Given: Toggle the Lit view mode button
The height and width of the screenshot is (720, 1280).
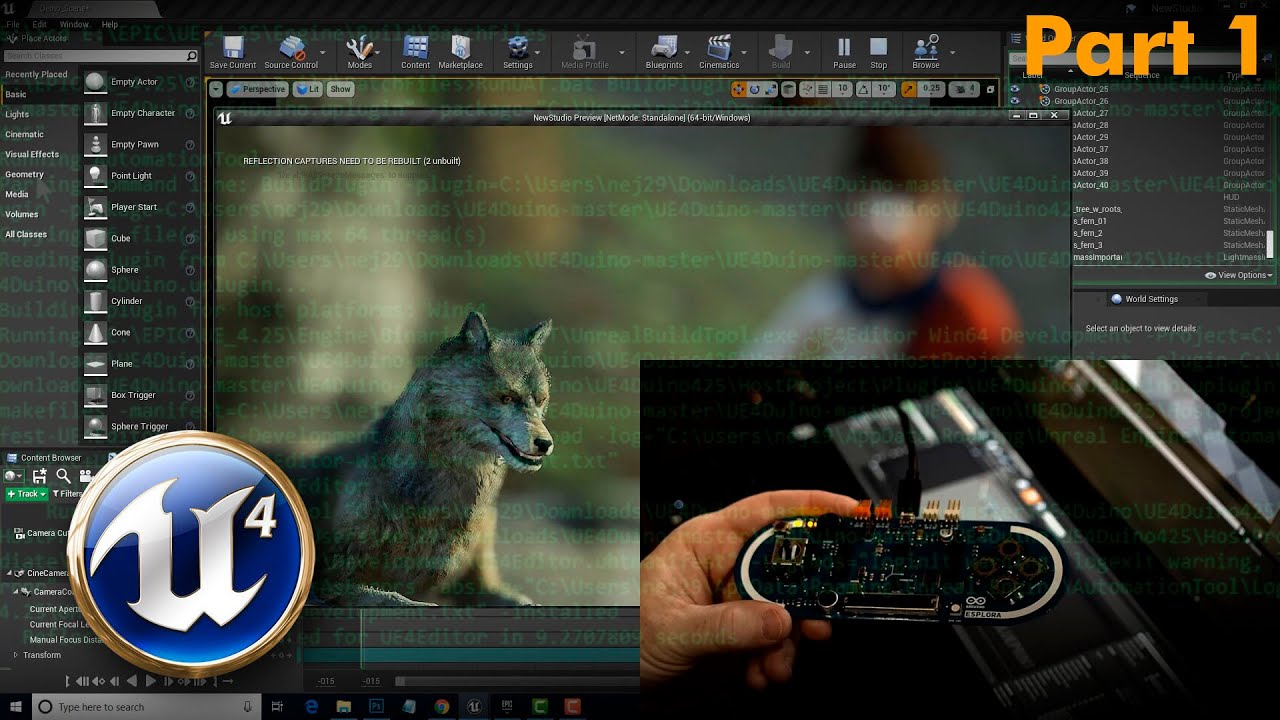Looking at the screenshot, I should pyautogui.click(x=308, y=89).
